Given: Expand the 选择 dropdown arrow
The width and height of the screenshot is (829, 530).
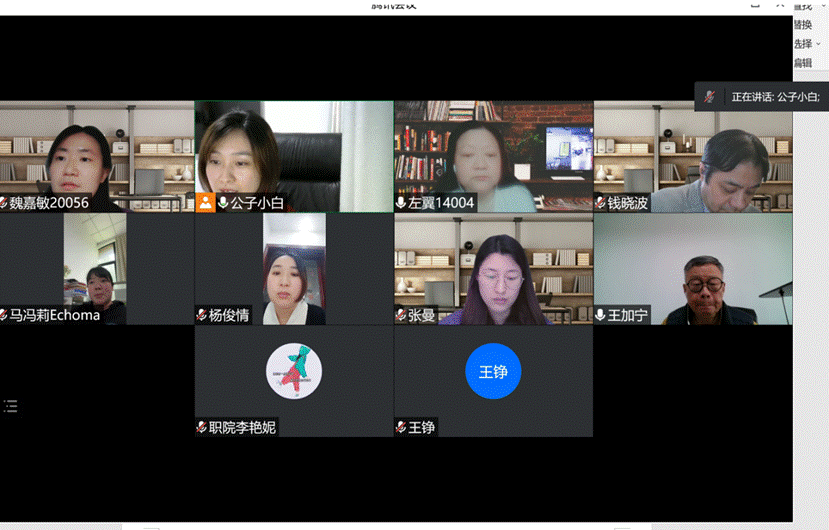Looking at the screenshot, I should [819, 44].
